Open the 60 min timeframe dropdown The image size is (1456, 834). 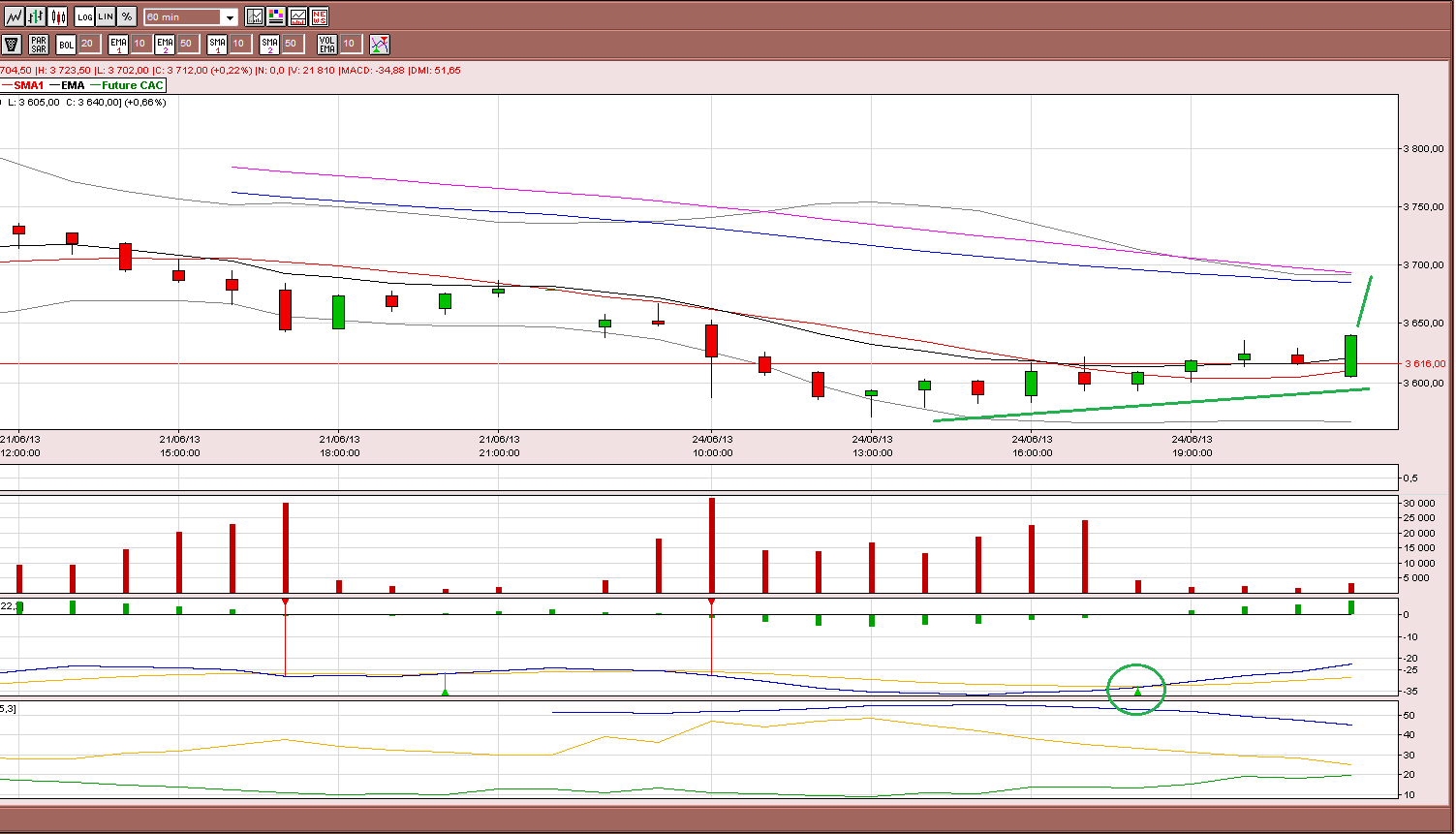pyautogui.click(x=191, y=17)
